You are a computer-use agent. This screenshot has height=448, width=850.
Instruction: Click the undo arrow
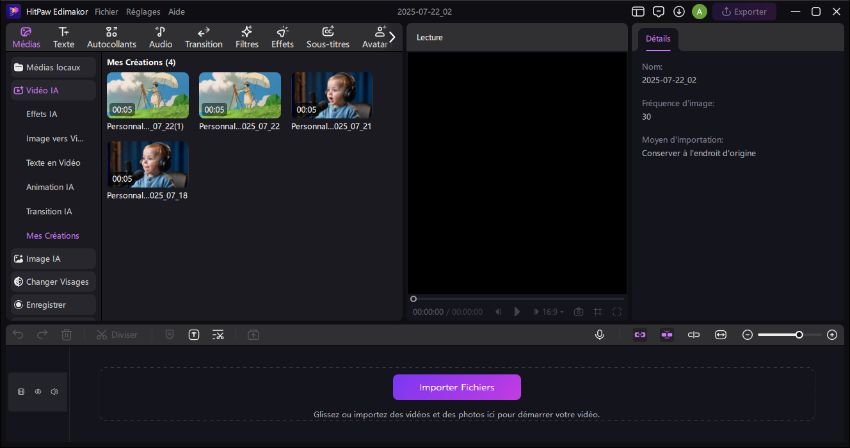coord(18,335)
